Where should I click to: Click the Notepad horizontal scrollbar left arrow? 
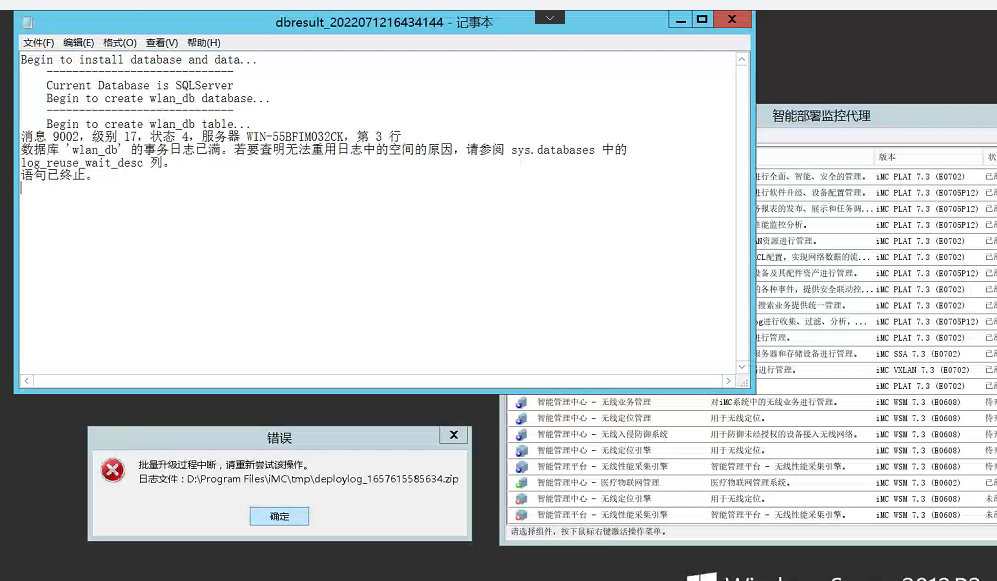coord(27,381)
